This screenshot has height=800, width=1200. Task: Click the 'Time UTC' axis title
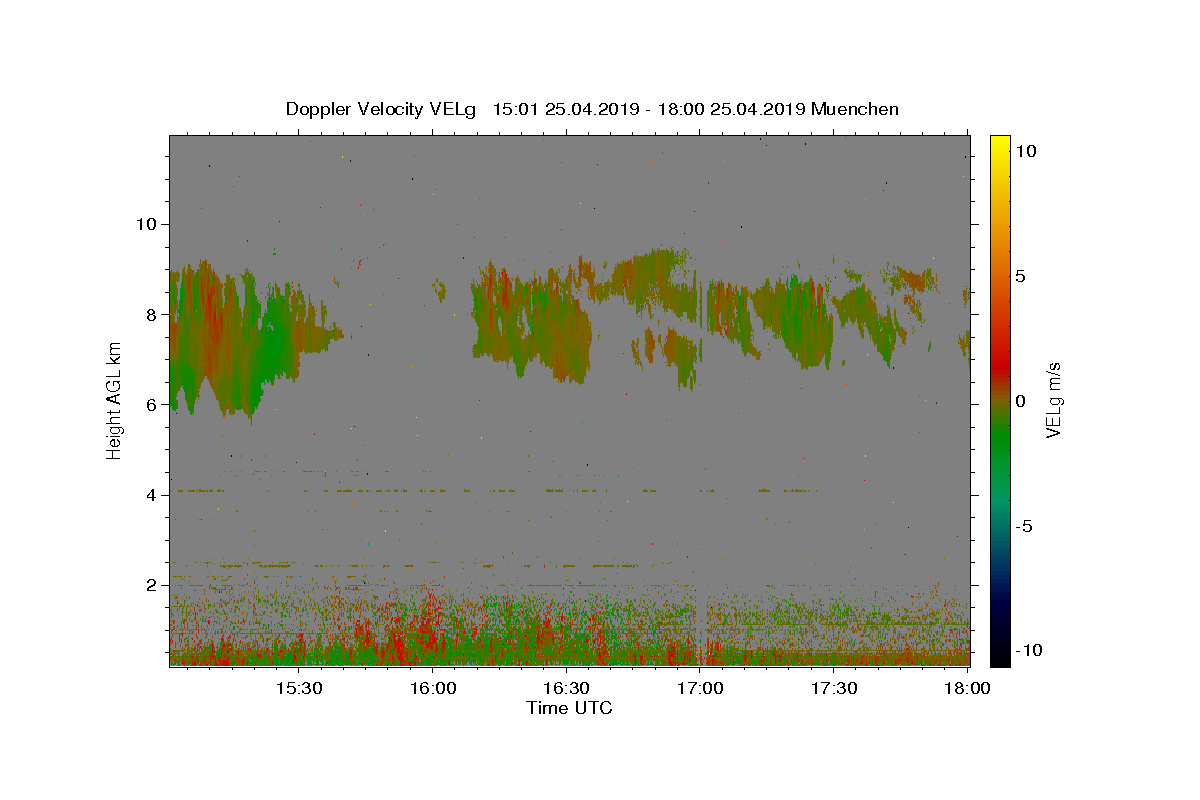click(569, 708)
